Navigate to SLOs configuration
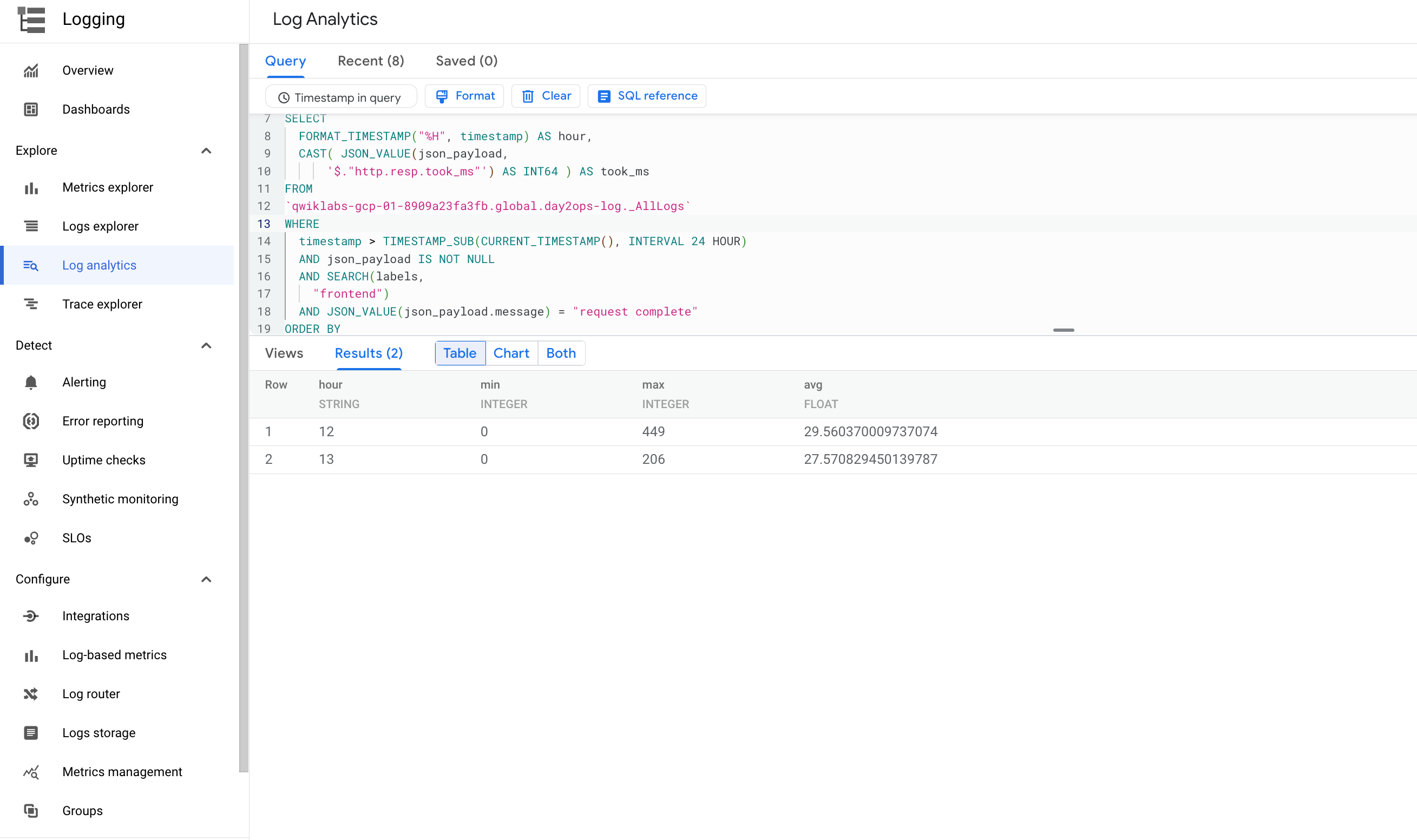The width and height of the screenshot is (1417, 840). pyautogui.click(x=77, y=537)
